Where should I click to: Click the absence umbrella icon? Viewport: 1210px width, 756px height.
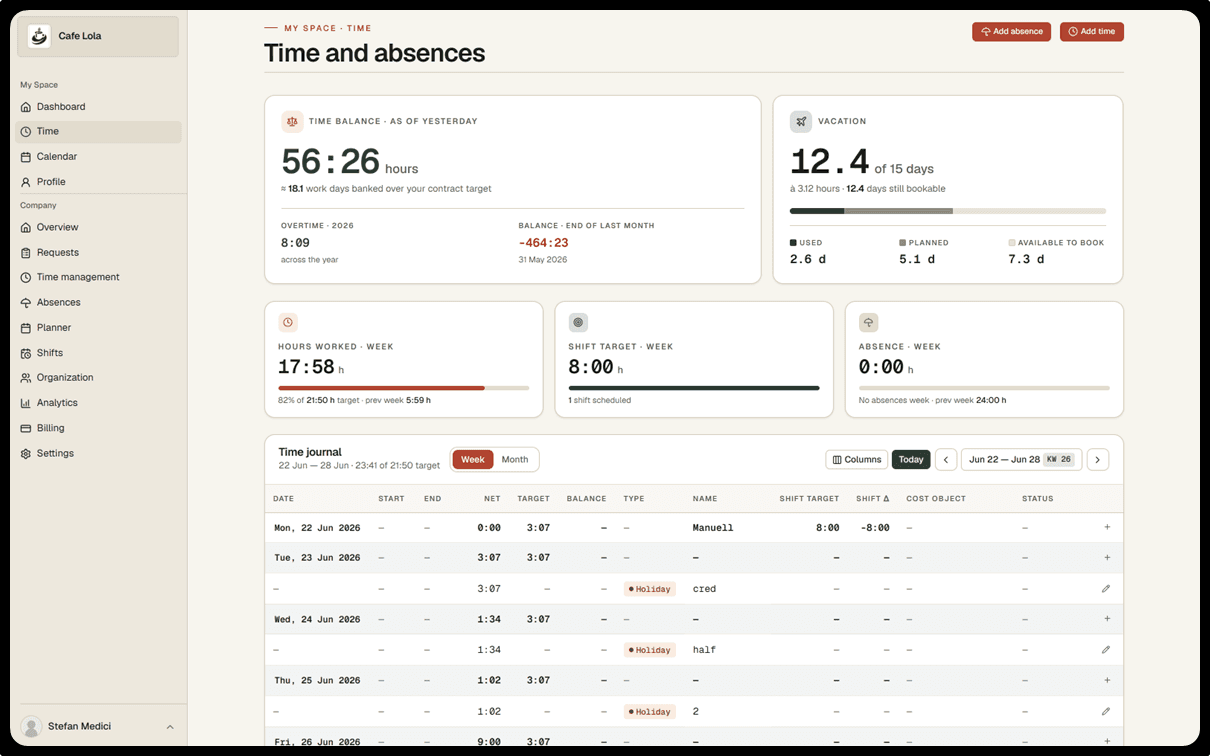coord(868,323)
